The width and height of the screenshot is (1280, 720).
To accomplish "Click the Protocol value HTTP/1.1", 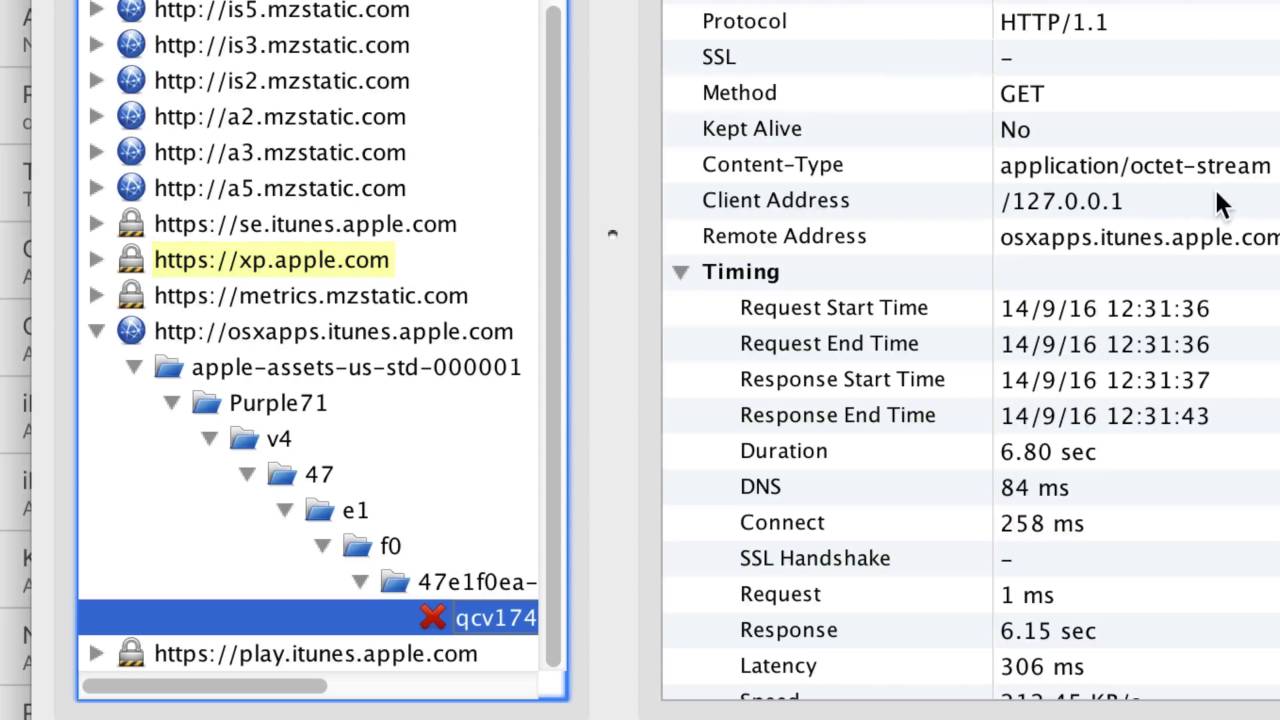I will coord(1054,22).
